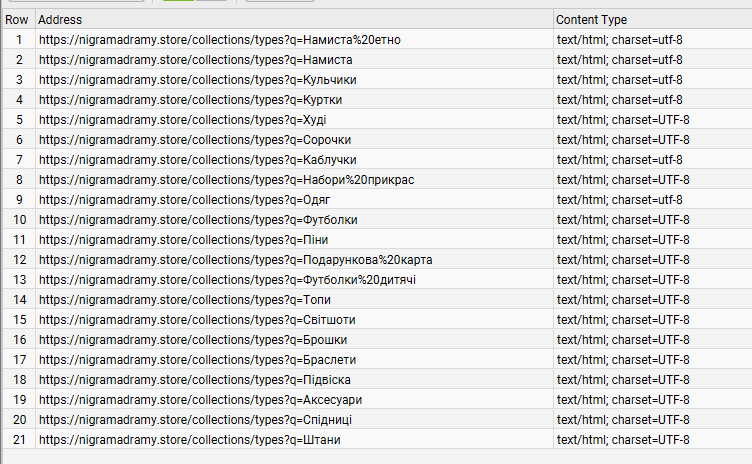This screenshot has height=464, width=752.
Task: Click the Content Type column header
Action: (652, 20)
